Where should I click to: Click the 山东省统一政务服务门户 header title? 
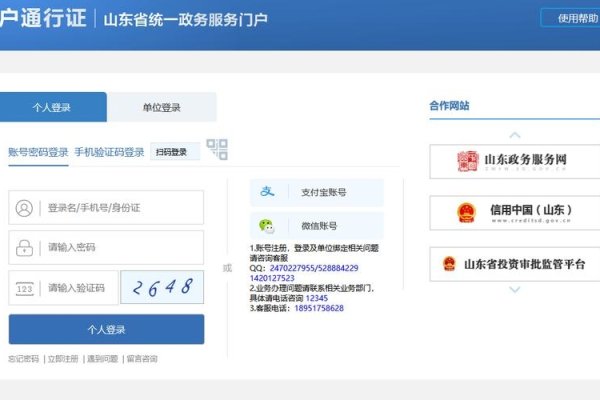click(x=186, y=20)
